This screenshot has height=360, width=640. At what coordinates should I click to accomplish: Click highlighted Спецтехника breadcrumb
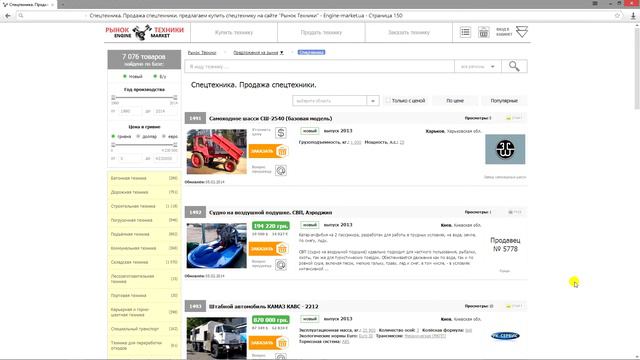(x=311, y=52)
